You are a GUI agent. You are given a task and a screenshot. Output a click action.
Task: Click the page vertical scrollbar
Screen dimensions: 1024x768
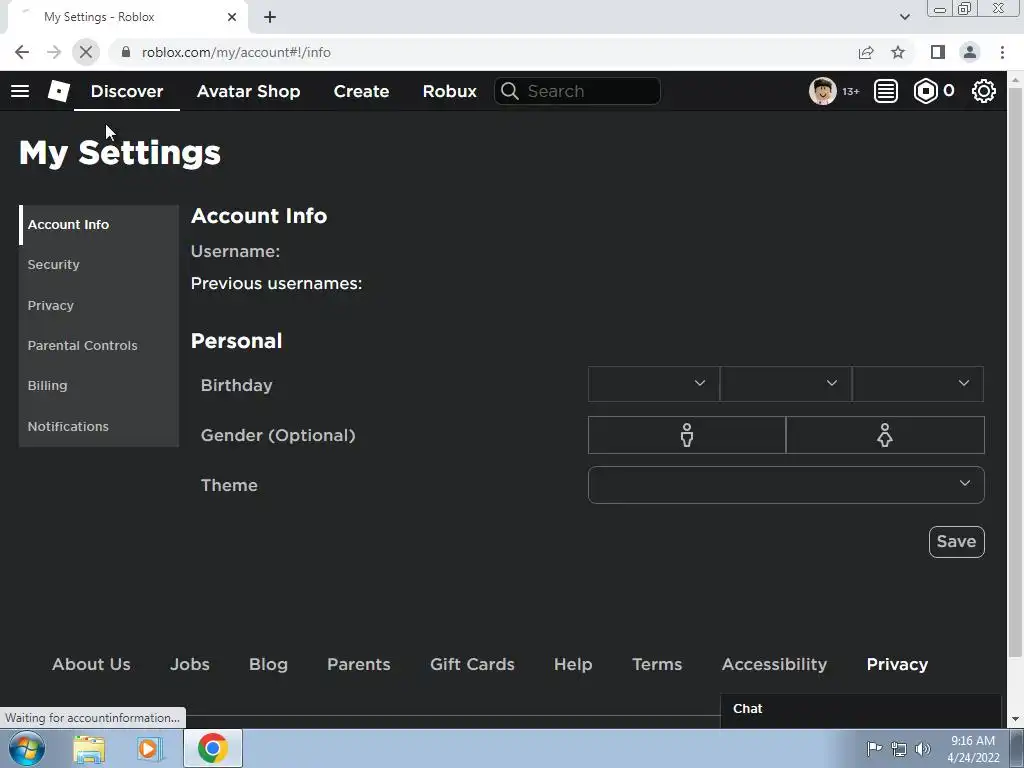(x=1015, y=372)
